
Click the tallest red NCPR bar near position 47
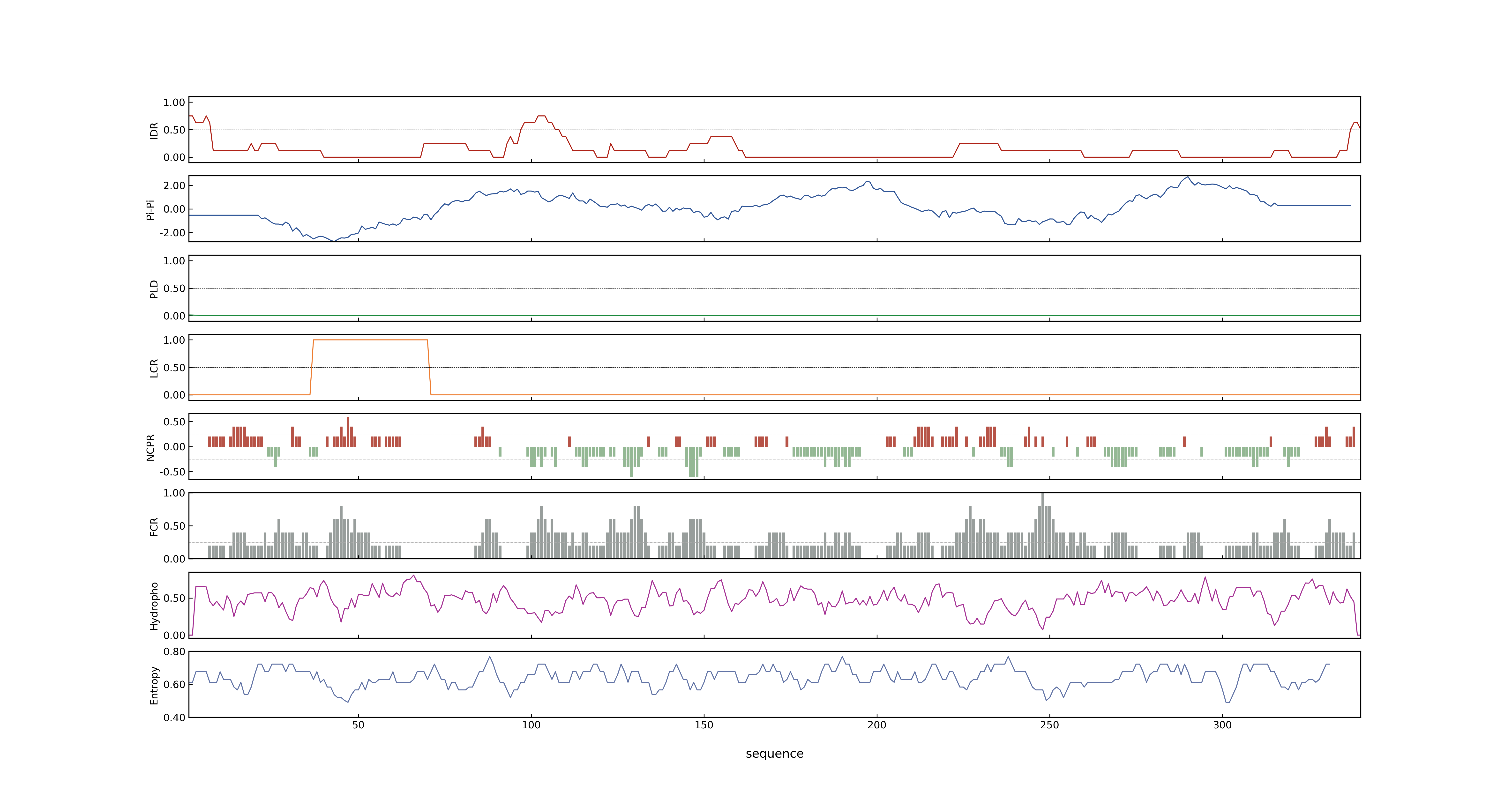348,432
